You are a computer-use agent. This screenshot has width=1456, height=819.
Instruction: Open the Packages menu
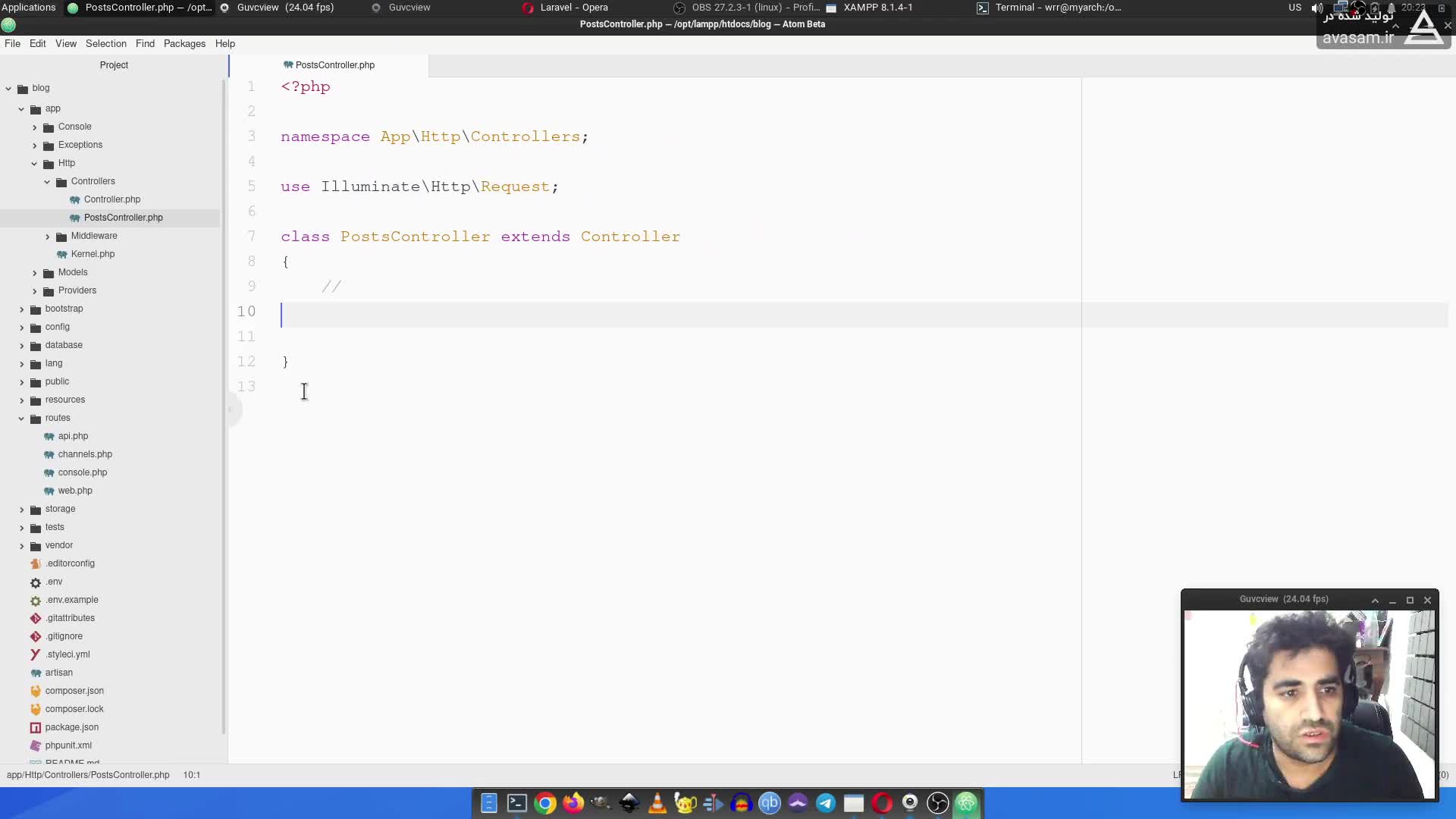coord(184,44)
